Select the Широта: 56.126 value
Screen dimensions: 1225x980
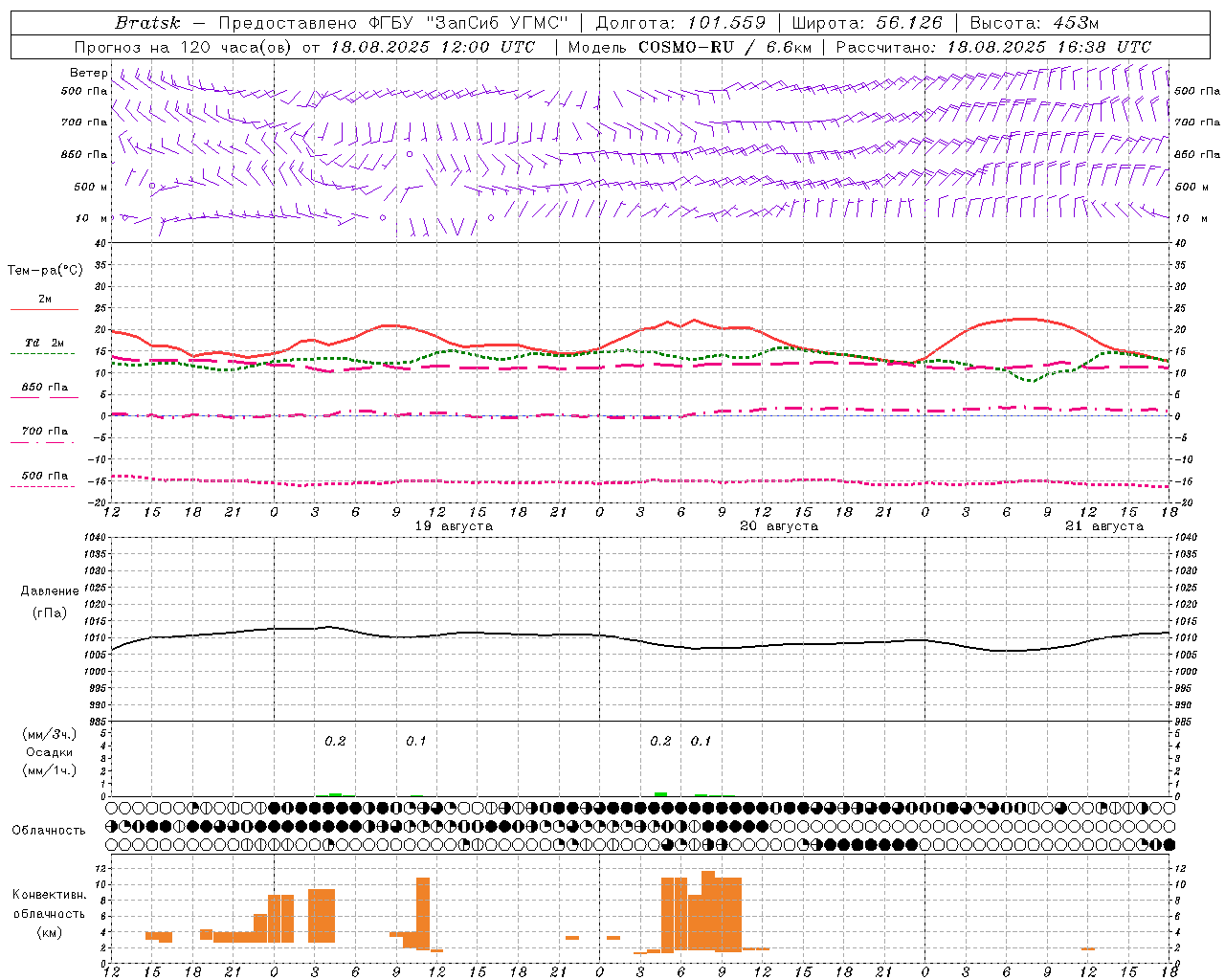point(867,23)
